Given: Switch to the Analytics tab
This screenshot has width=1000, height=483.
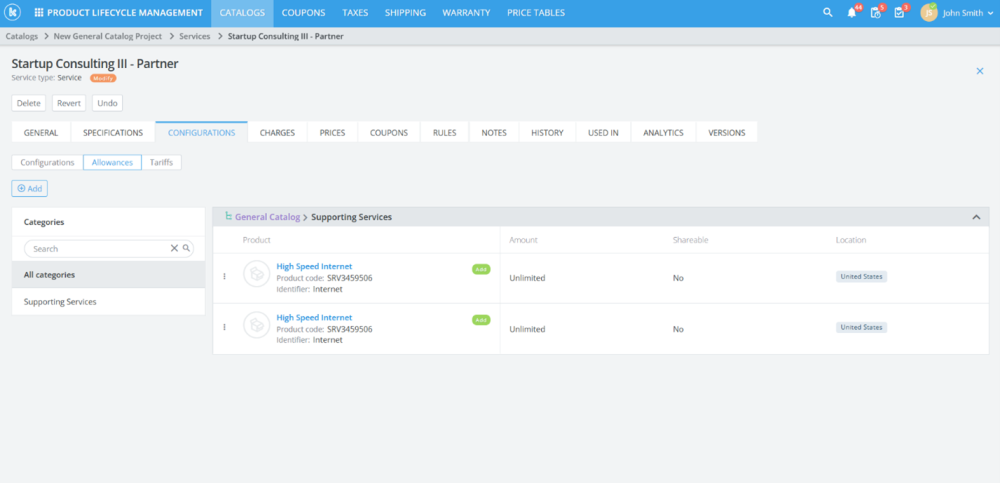Looking at the screenshot, I should point(663,133).
